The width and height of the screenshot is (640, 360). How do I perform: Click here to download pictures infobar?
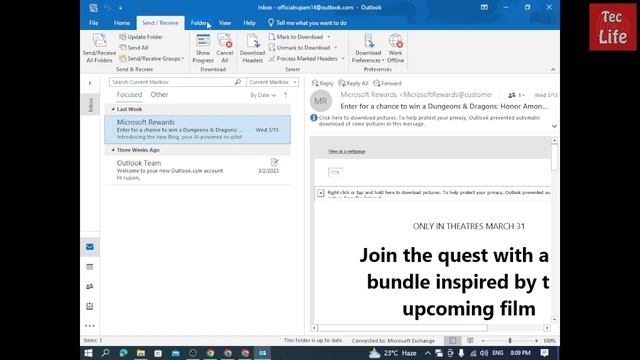(x=429, y=121)
